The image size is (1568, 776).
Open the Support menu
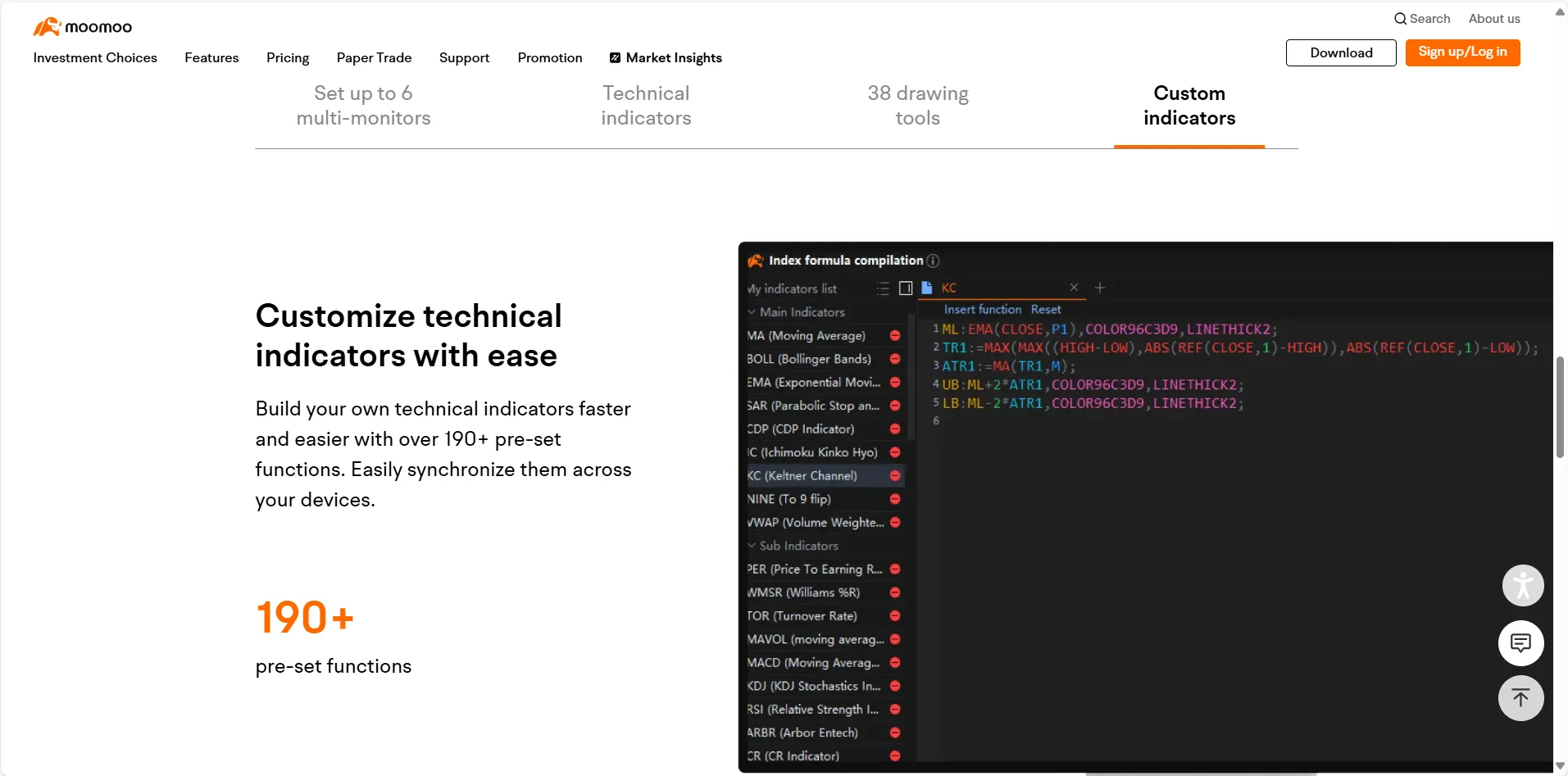pyautogui.click(x=464, y=58)
